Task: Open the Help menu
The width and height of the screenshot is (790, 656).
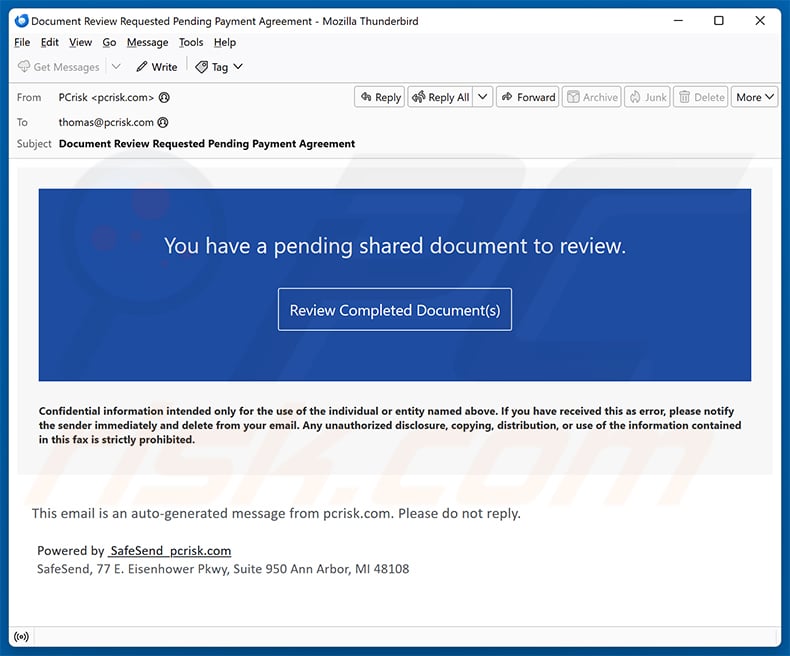Action: click(224, 42)
